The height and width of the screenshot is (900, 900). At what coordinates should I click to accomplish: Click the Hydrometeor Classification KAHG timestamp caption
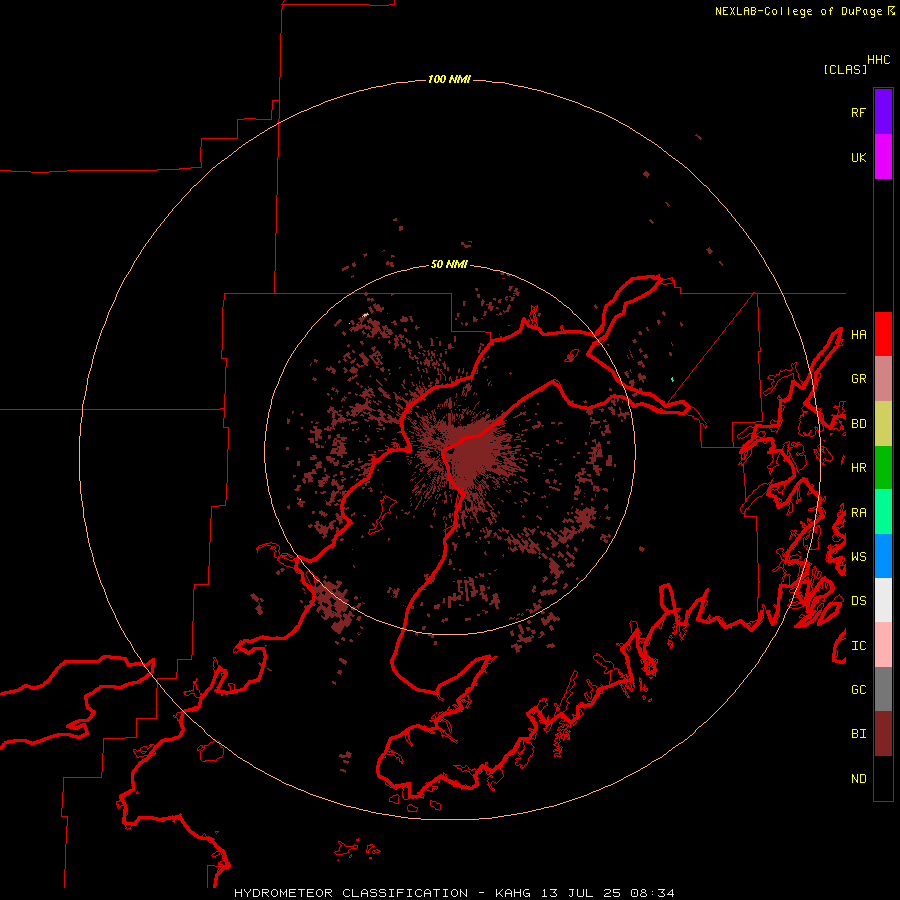(454, 893)
